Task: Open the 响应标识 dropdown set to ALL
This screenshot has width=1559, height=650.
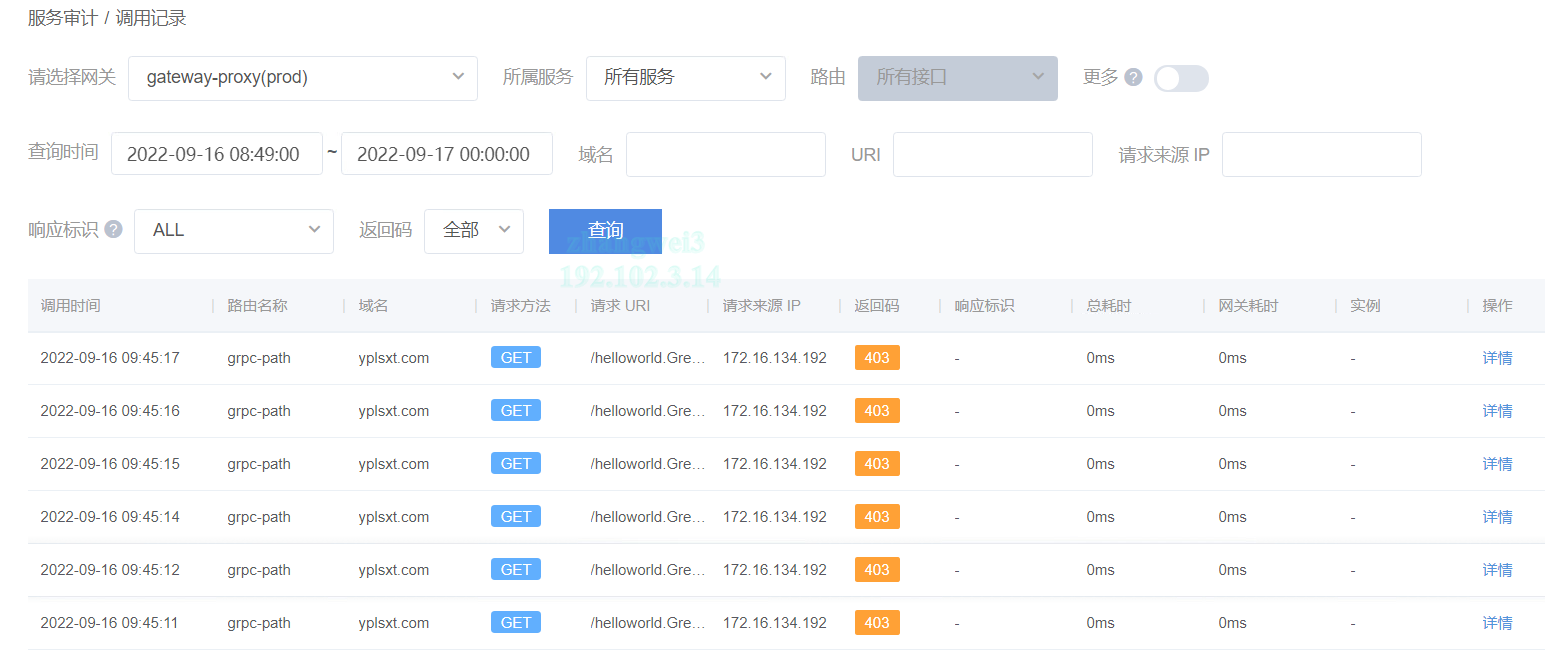Action: click(x=233, y=231)
